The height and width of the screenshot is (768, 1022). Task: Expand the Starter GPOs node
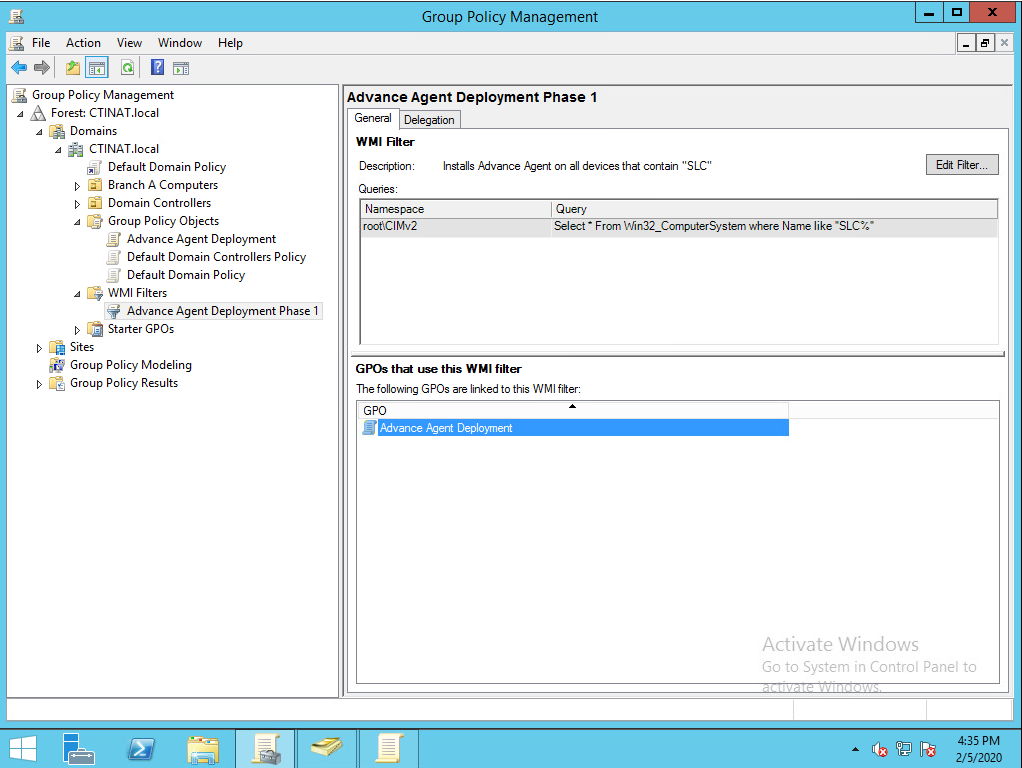pos(77,329)
